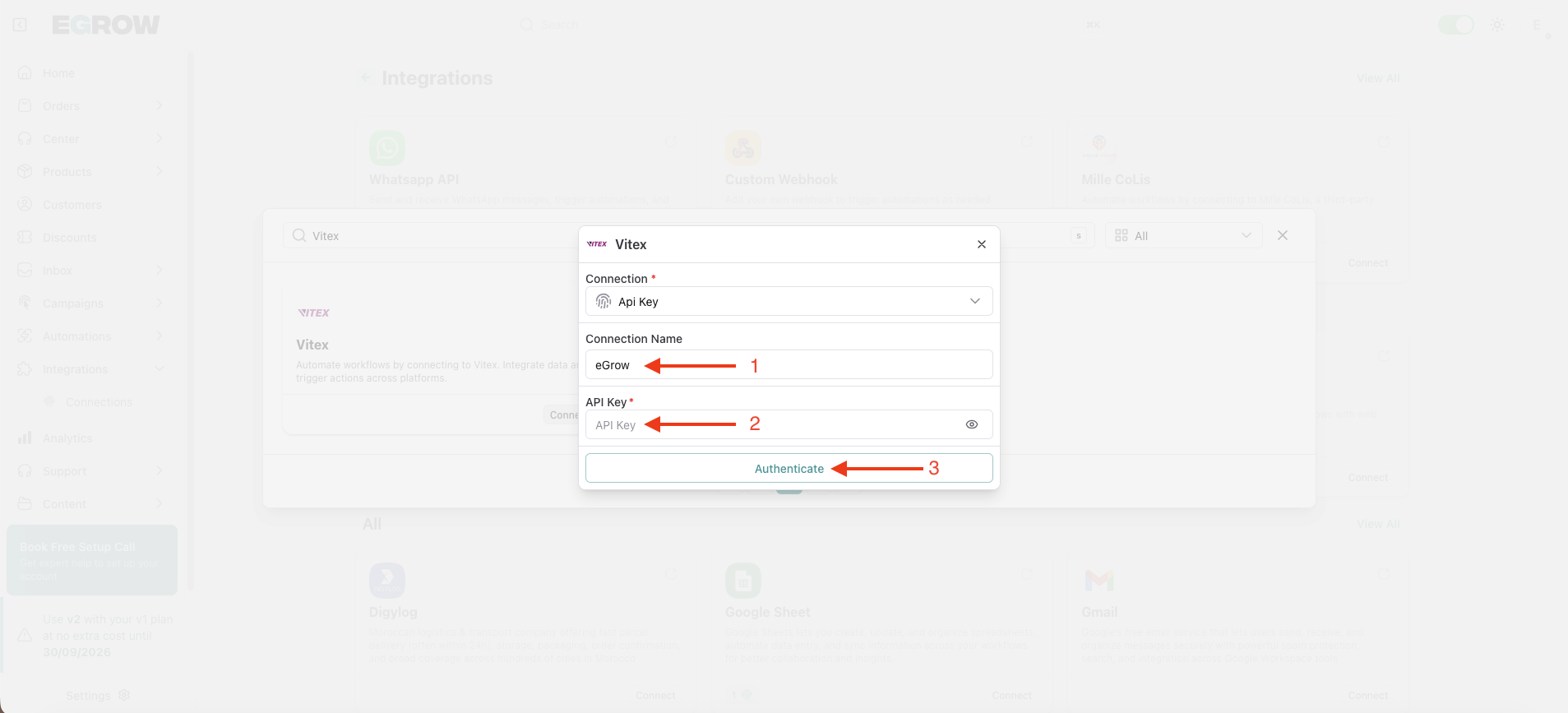Switch theme with the sun icon
Screen dimensions: 1568x713
1497,25
